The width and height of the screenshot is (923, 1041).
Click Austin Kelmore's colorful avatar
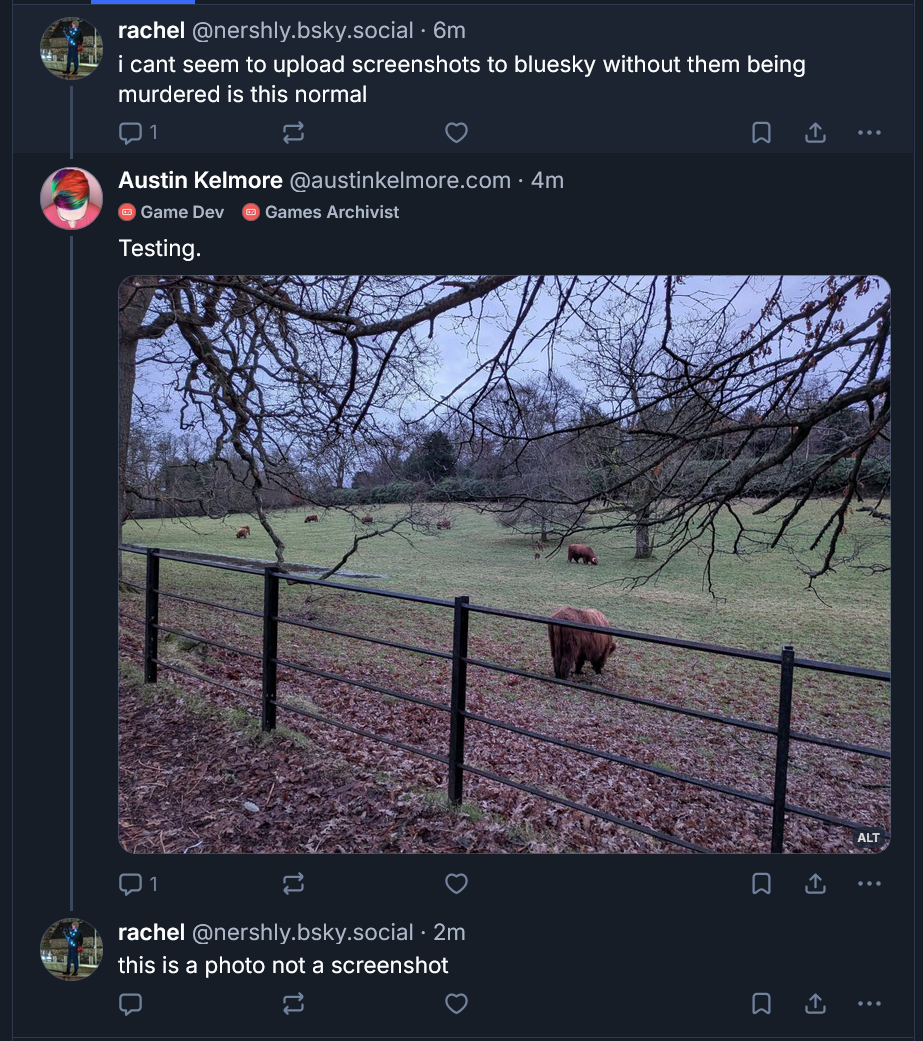(71, 198)
